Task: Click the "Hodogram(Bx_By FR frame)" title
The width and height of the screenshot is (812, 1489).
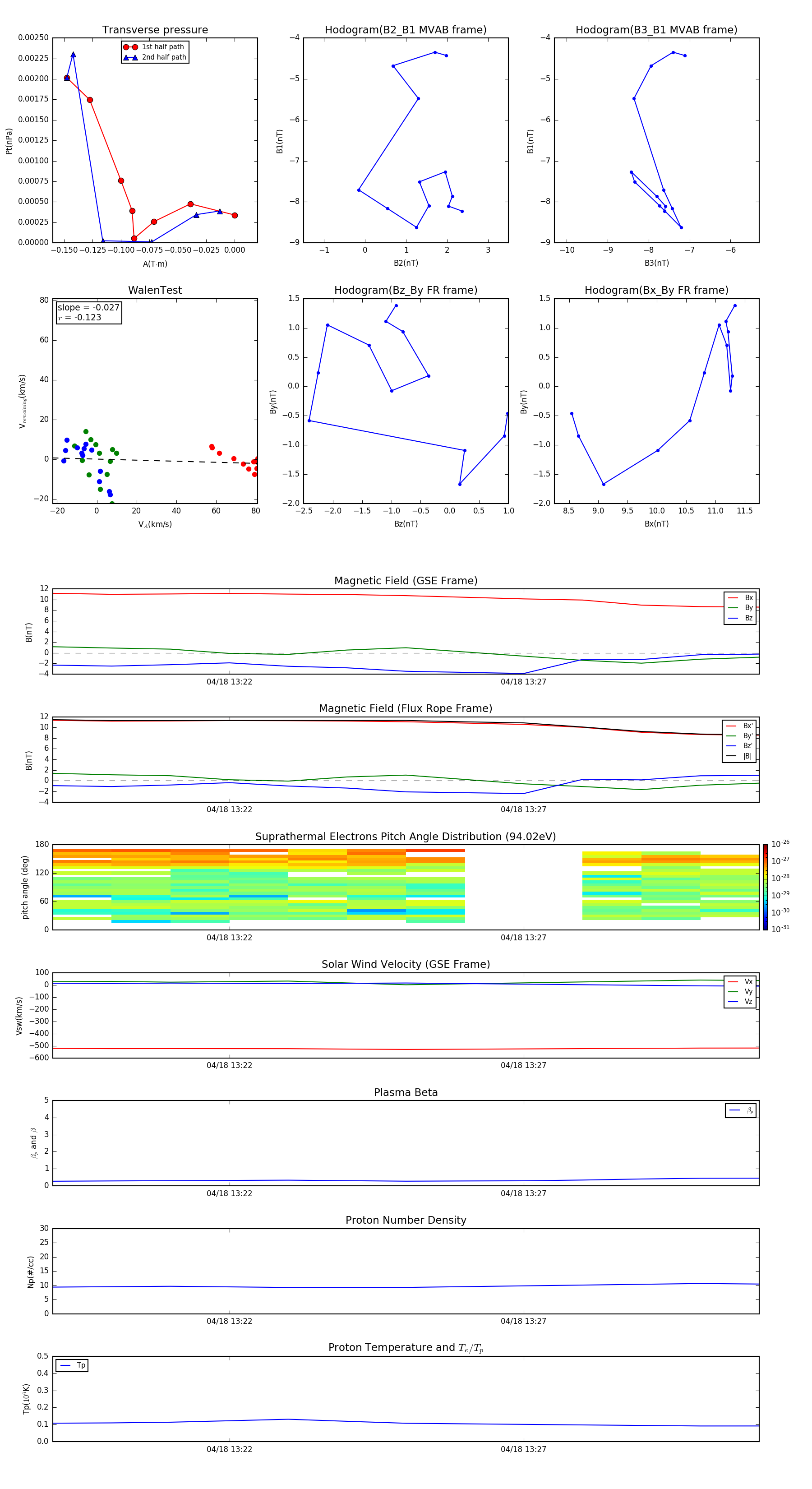Action: tap(656, 290)
